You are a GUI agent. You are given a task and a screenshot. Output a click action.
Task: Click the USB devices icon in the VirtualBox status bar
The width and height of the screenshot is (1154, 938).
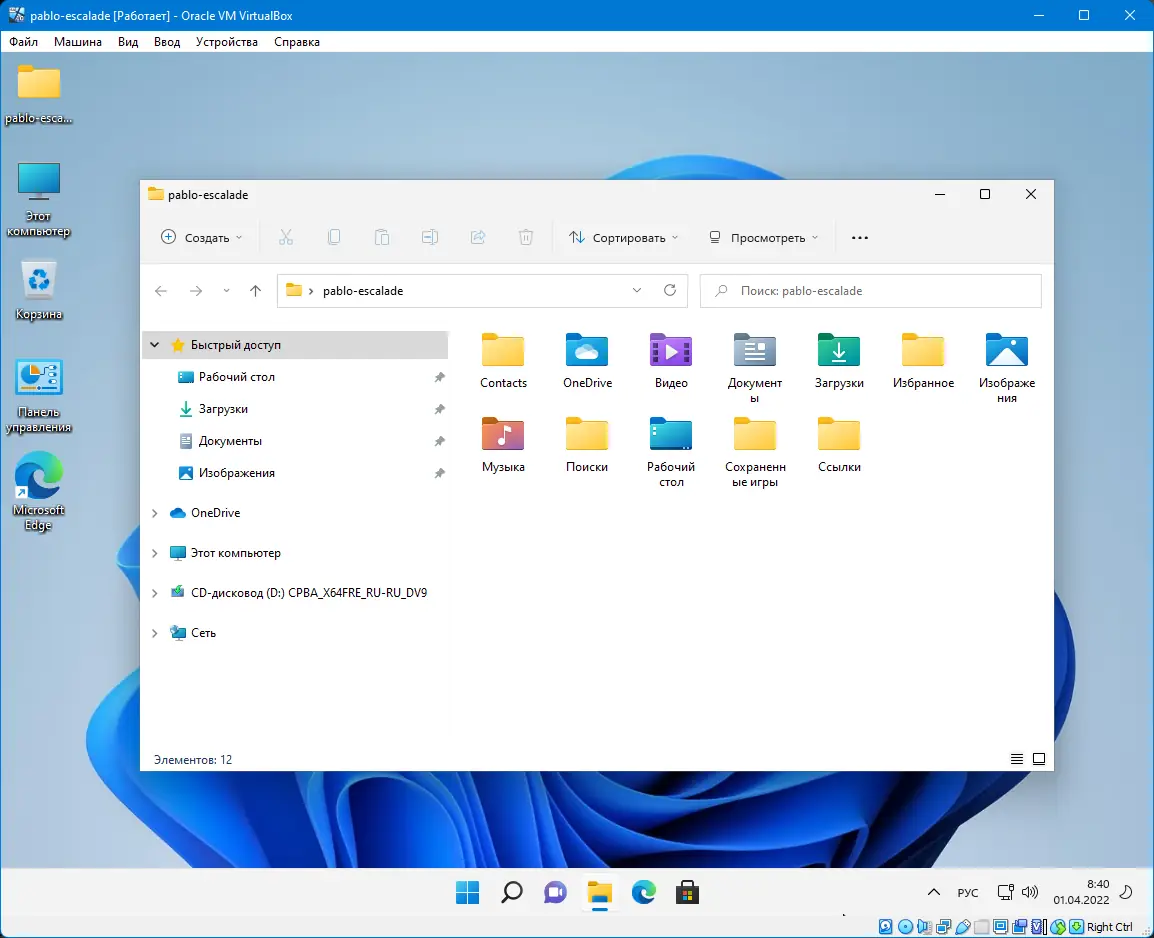click(962, 927)
